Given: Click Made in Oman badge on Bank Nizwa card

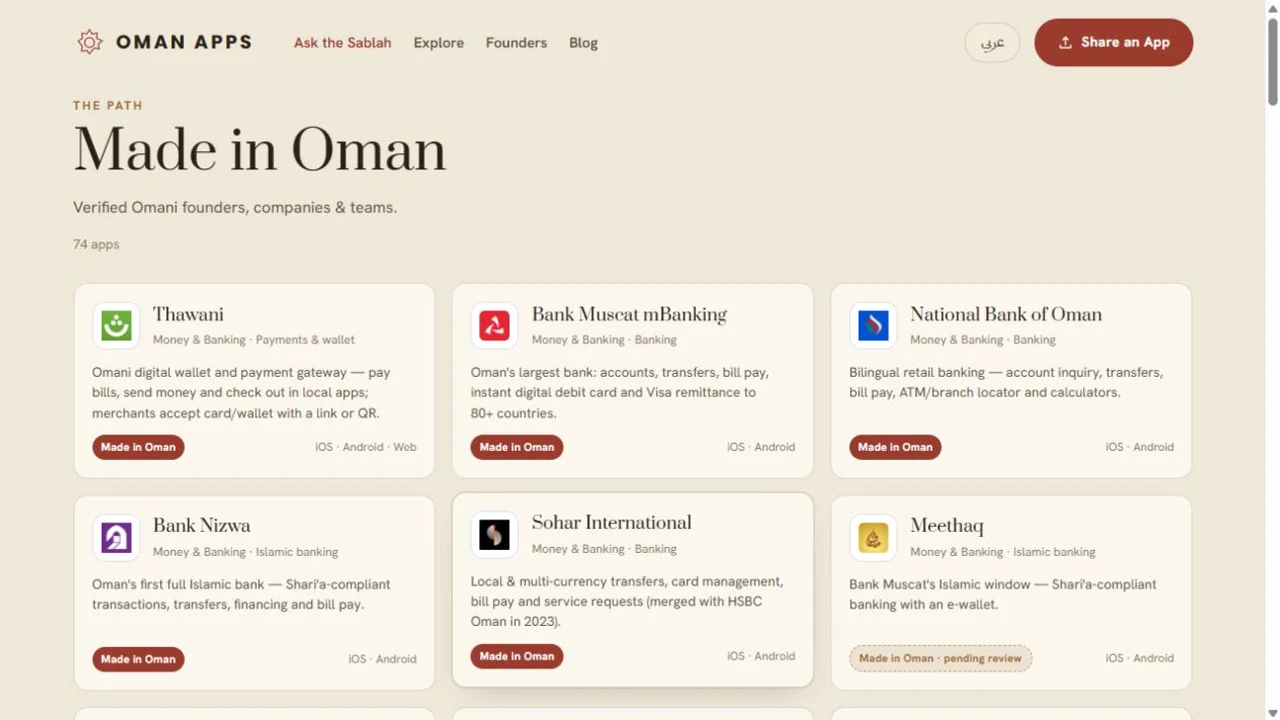Looking at the screenshot, I should [x=138, y=659].
